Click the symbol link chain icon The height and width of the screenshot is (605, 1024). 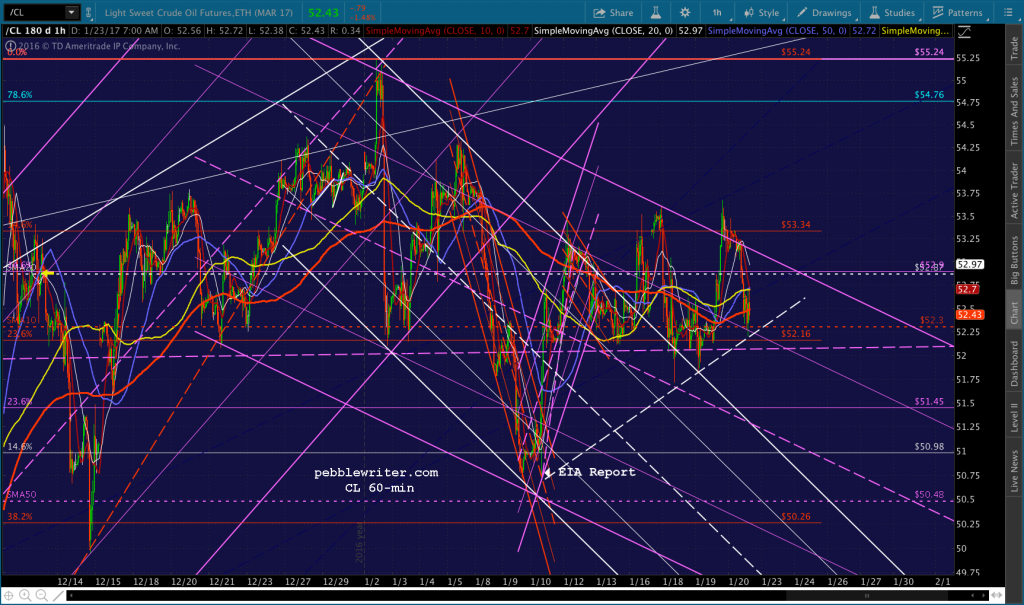point(88,12)
